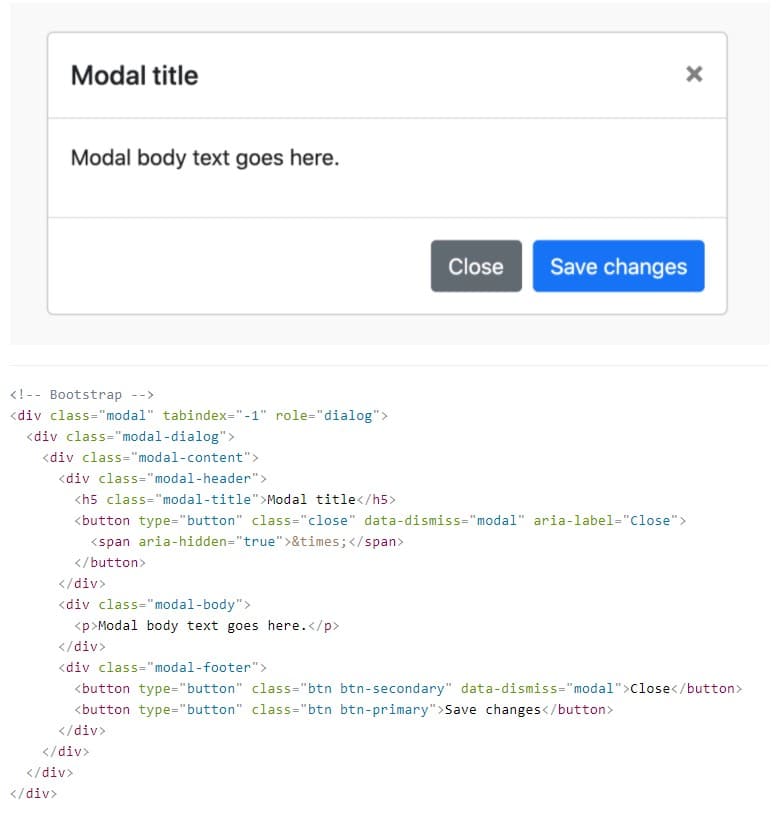Click the blue Save changes button
This screenshot has width=780, height=814.
point(618,266)
